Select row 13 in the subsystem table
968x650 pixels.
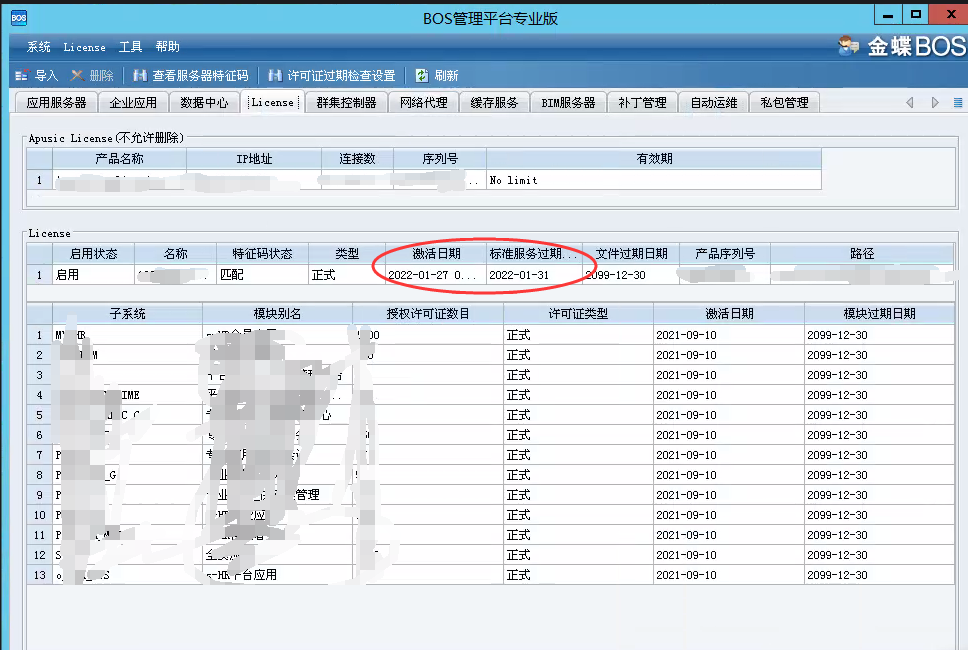point(491,575)
